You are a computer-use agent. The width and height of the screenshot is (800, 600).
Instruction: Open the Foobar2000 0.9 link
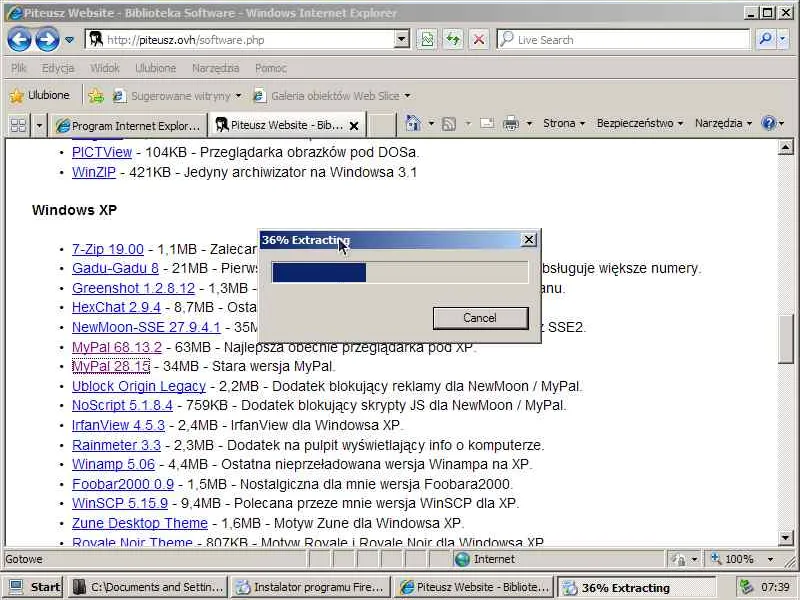pyautogui.click(x=123, y=484)
